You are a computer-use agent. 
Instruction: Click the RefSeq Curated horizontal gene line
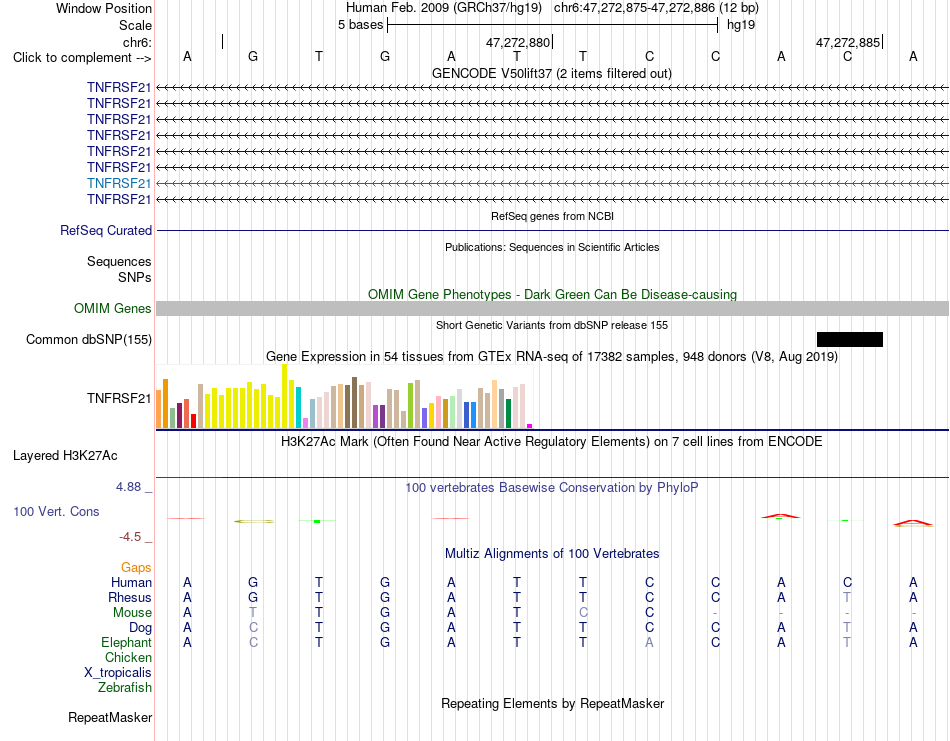click(x=552, y=230)
